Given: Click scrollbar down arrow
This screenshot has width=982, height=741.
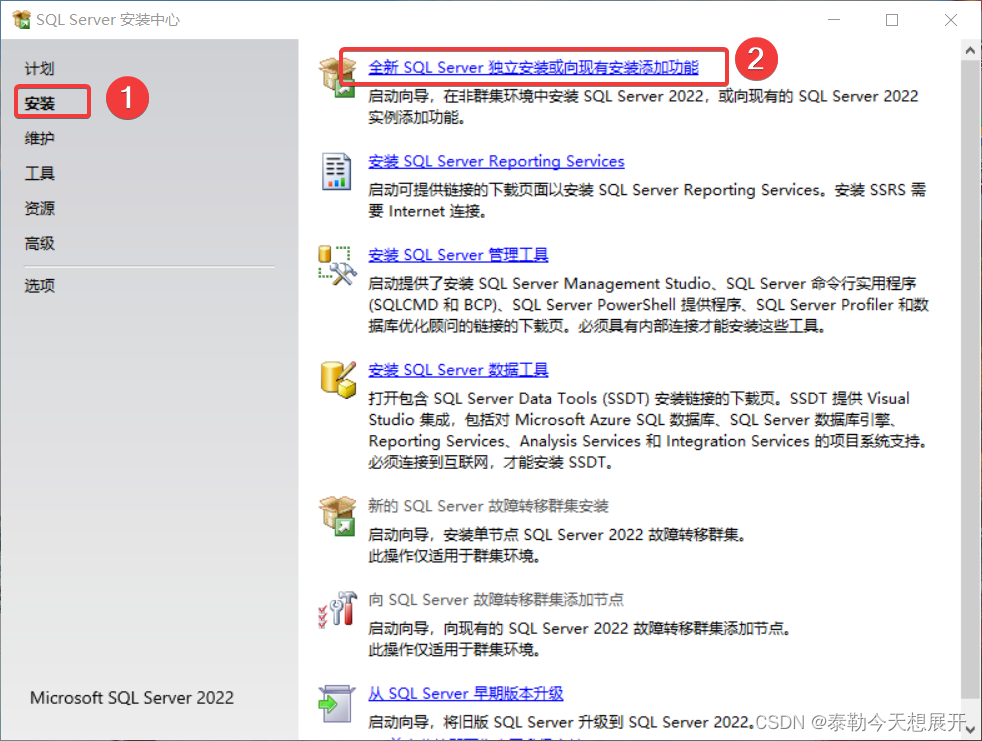Looking at the screenshot, I should coord(970,729).
